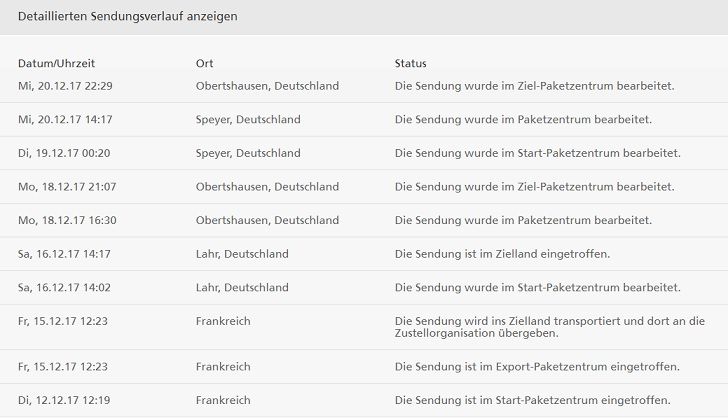Select the Sa, 16.12.17 14:02 timestamp
This screenshot has height=418, width=728.
[64, 288]
